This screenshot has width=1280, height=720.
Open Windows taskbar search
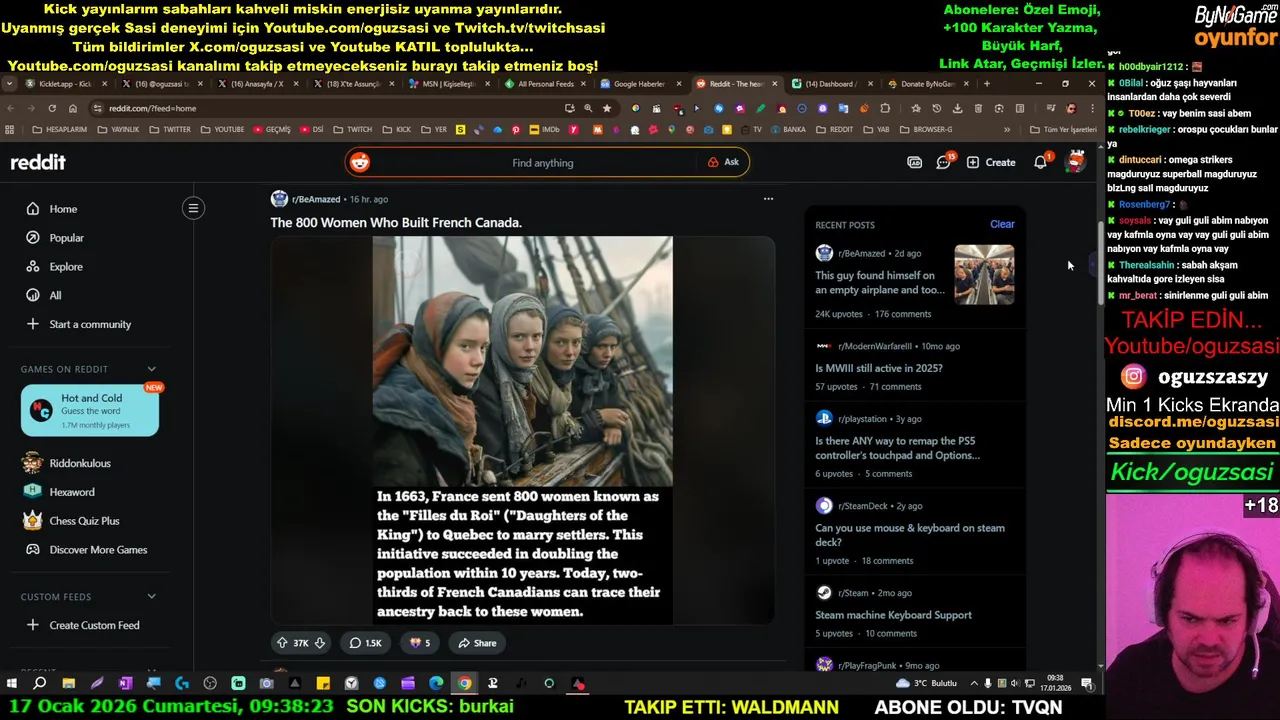[x=40, y=684]
